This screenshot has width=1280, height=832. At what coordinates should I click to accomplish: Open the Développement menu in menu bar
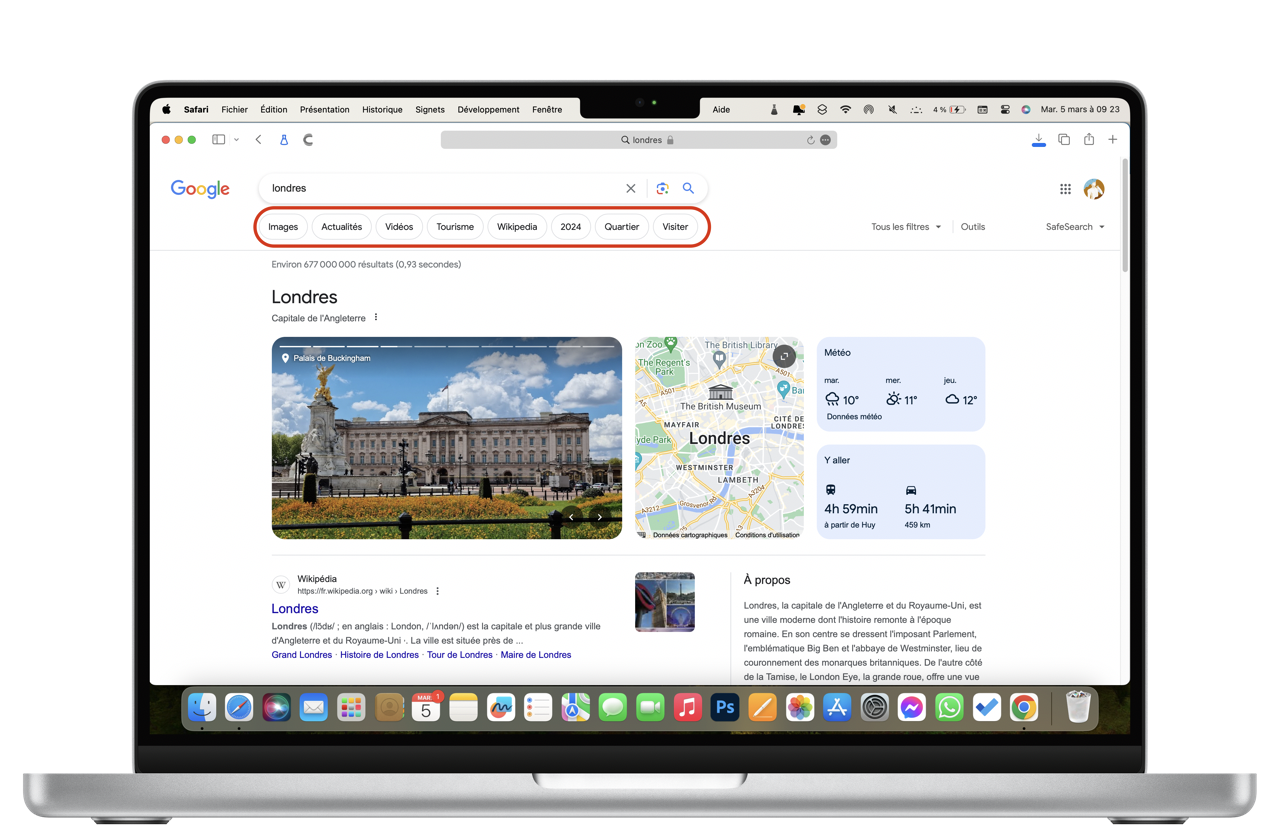click(488, 110)
